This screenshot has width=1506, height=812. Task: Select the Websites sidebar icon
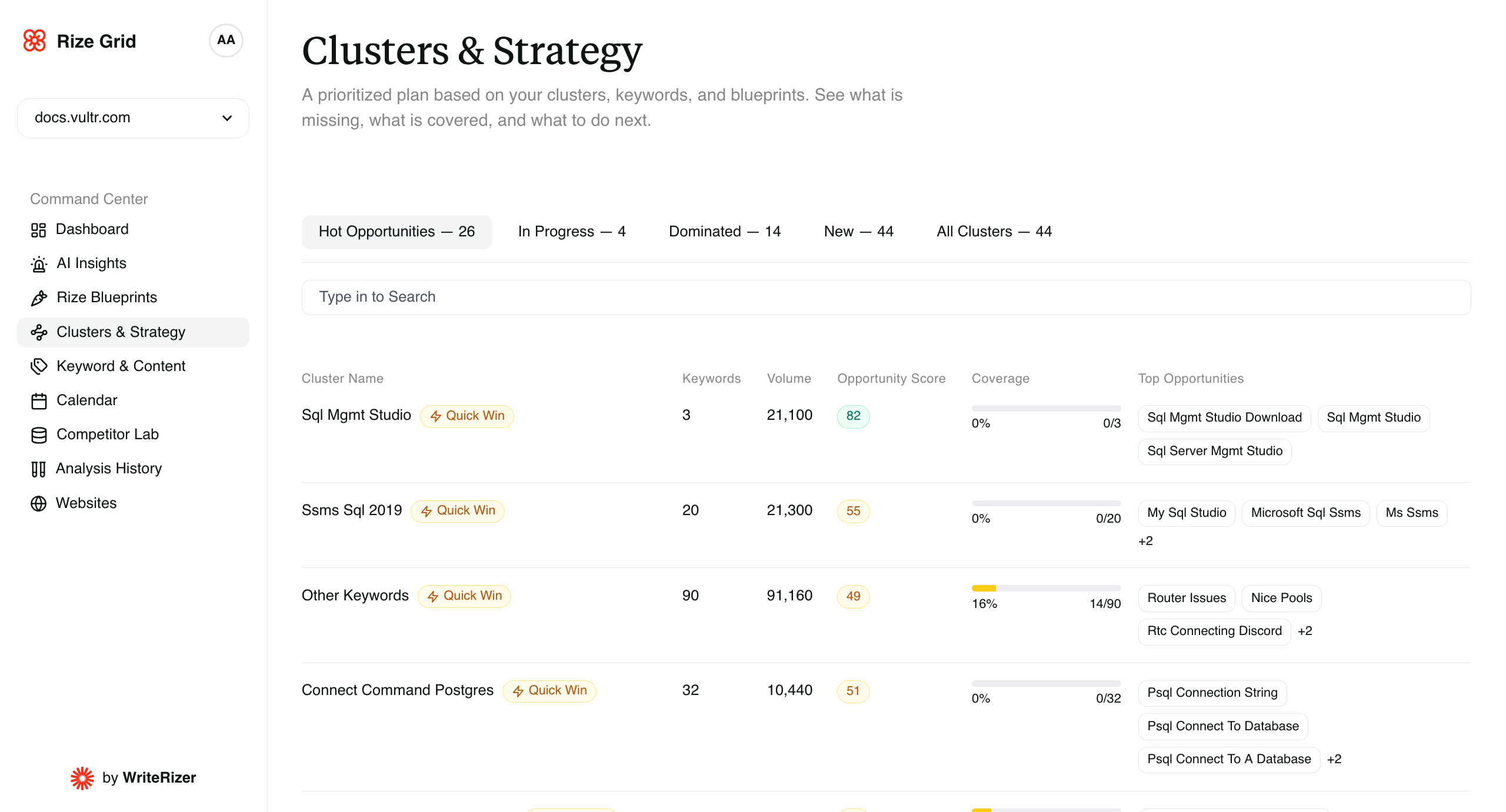point(38,503)
